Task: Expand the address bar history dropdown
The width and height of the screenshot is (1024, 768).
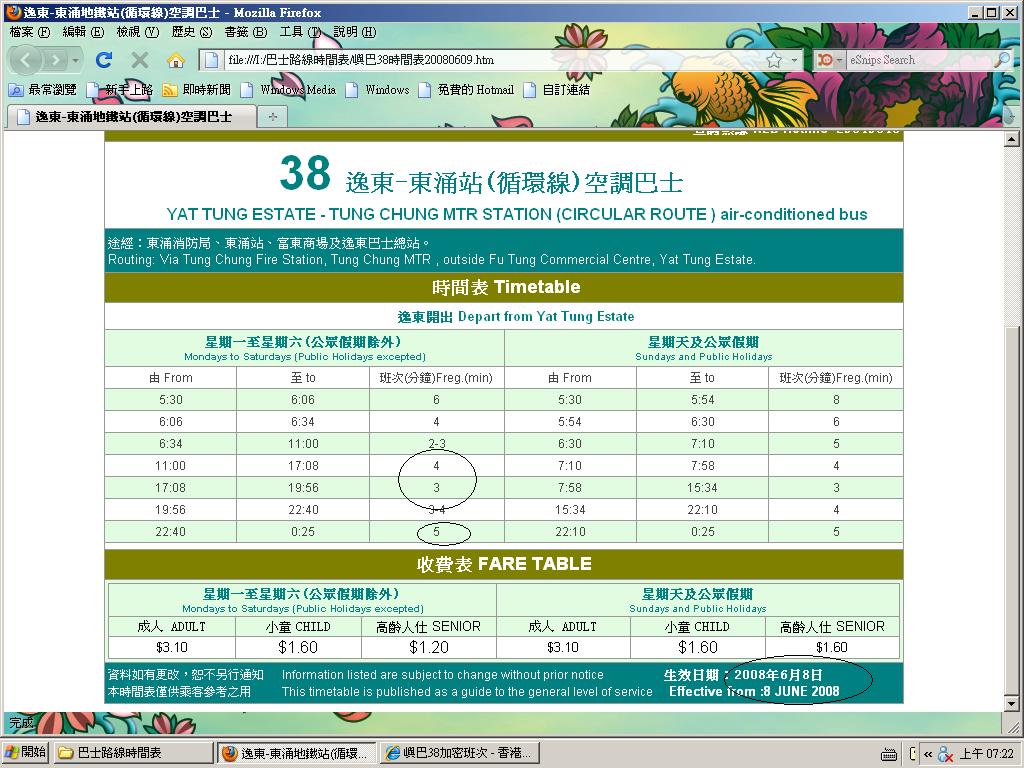Action: pyautogui.click(x=795, y=60)
